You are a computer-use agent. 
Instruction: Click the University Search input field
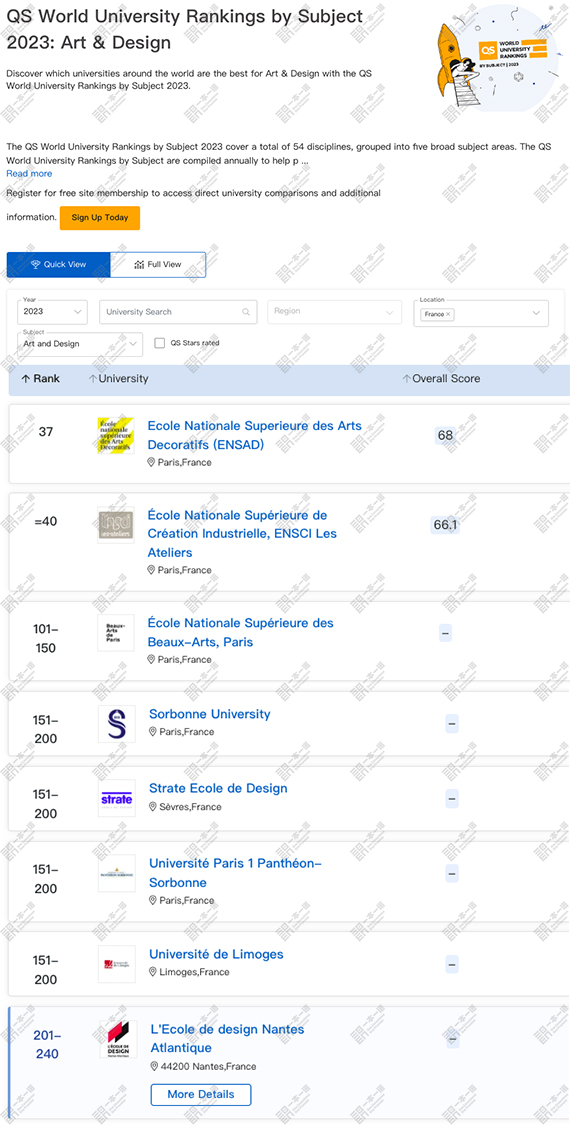pos(178,312)
